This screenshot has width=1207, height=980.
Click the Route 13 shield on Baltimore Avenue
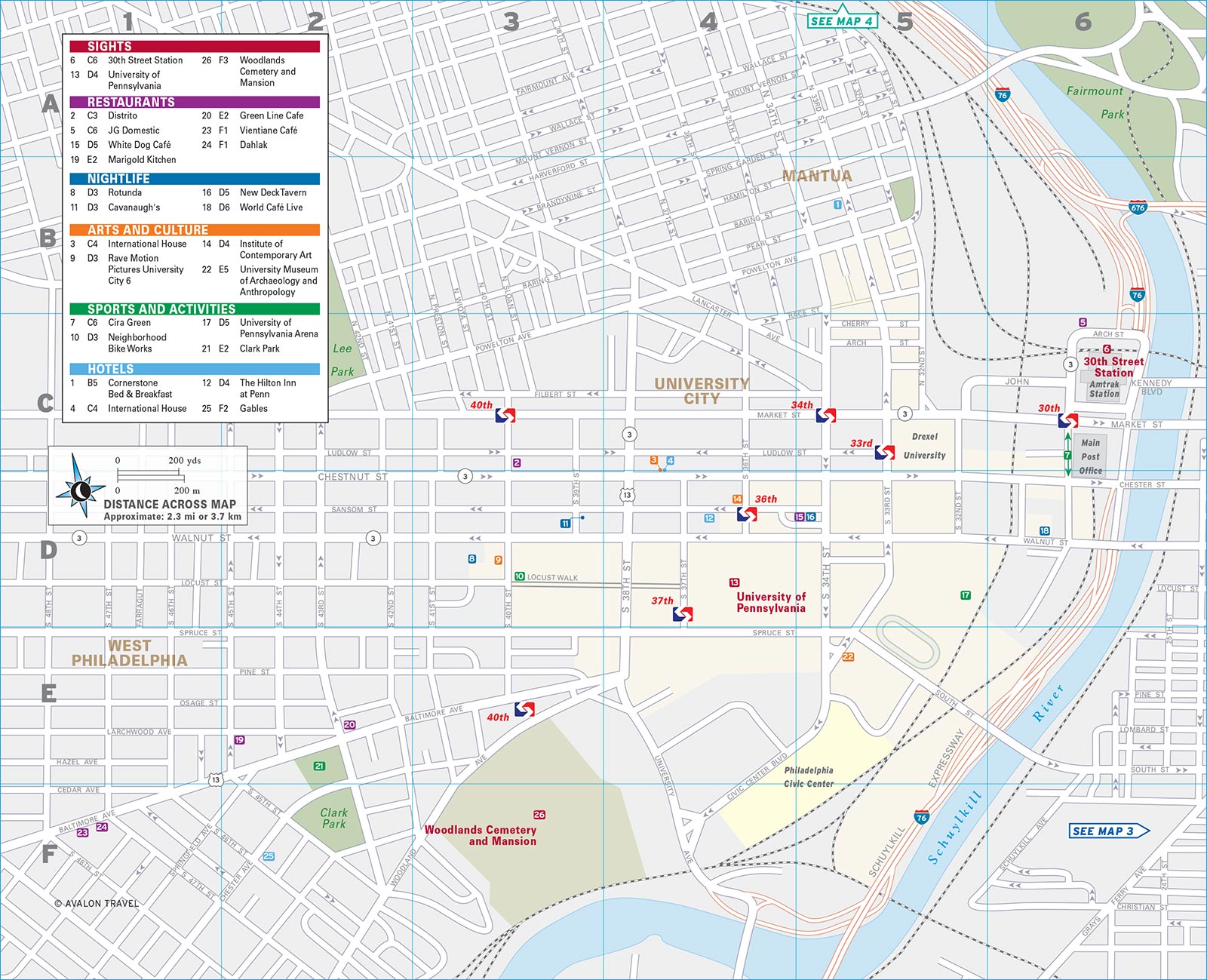click(x=216, y=779)
